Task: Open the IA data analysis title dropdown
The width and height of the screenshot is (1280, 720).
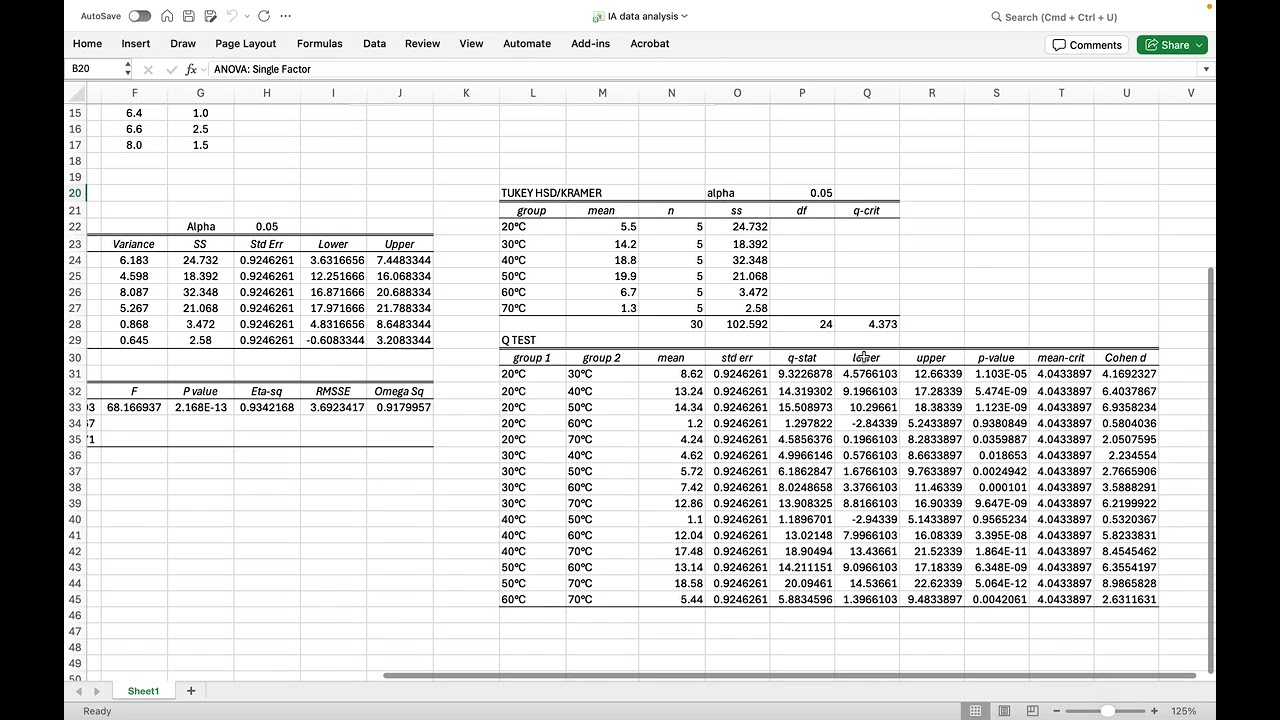Action: [684, 16]
